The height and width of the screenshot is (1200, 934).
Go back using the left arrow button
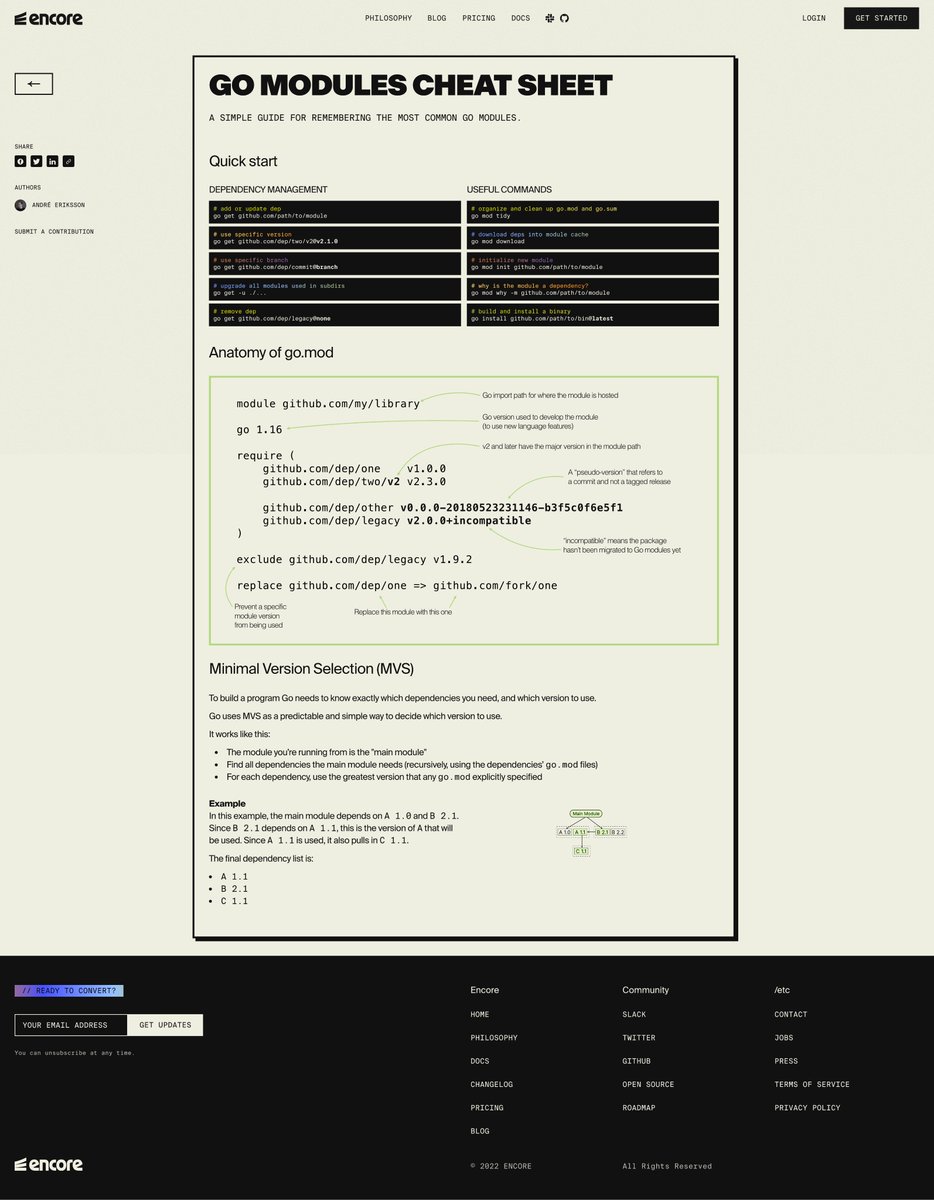[x=33, y=84]
